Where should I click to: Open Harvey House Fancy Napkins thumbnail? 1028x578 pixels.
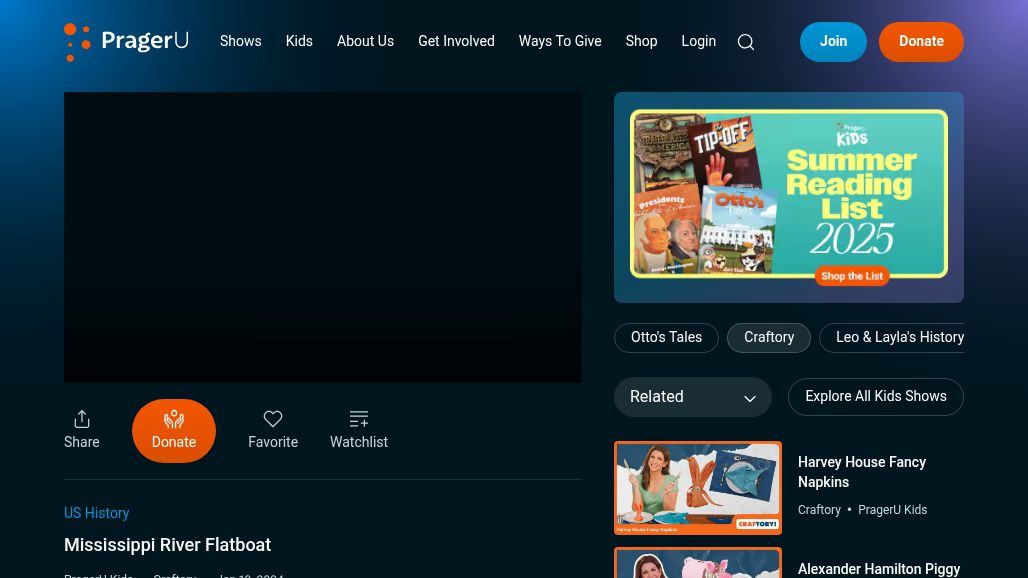point(698,488)
